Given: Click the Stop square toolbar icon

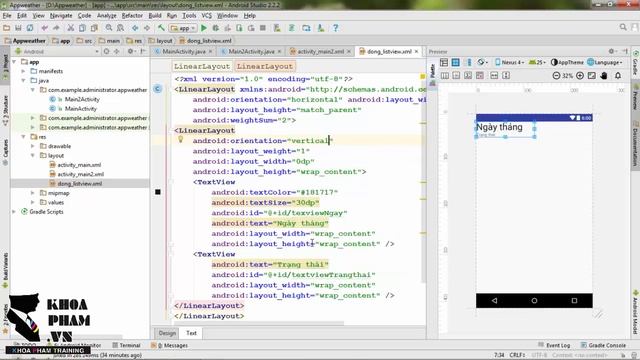Looking at the screenshot, I should (x=263, y=28).
